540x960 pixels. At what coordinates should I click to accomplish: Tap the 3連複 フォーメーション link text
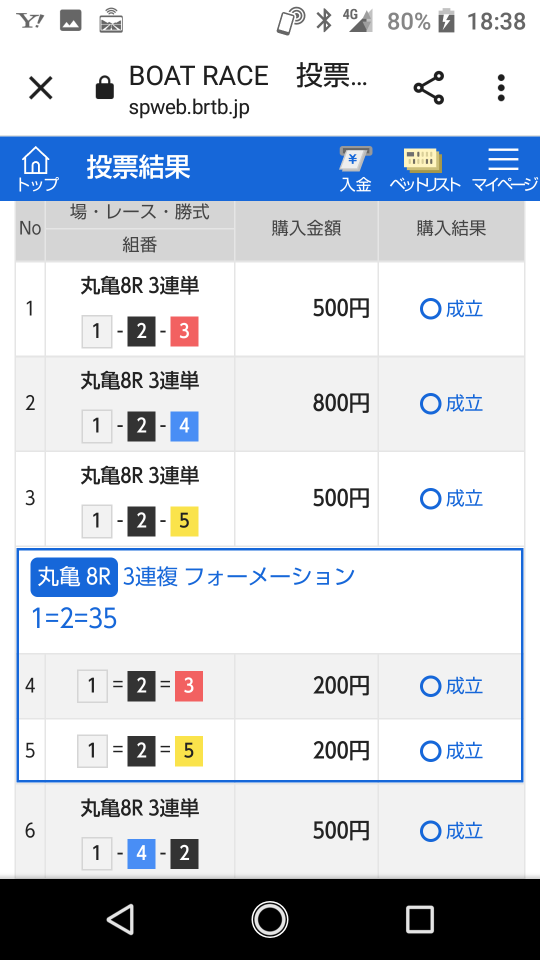coord(239,577)
